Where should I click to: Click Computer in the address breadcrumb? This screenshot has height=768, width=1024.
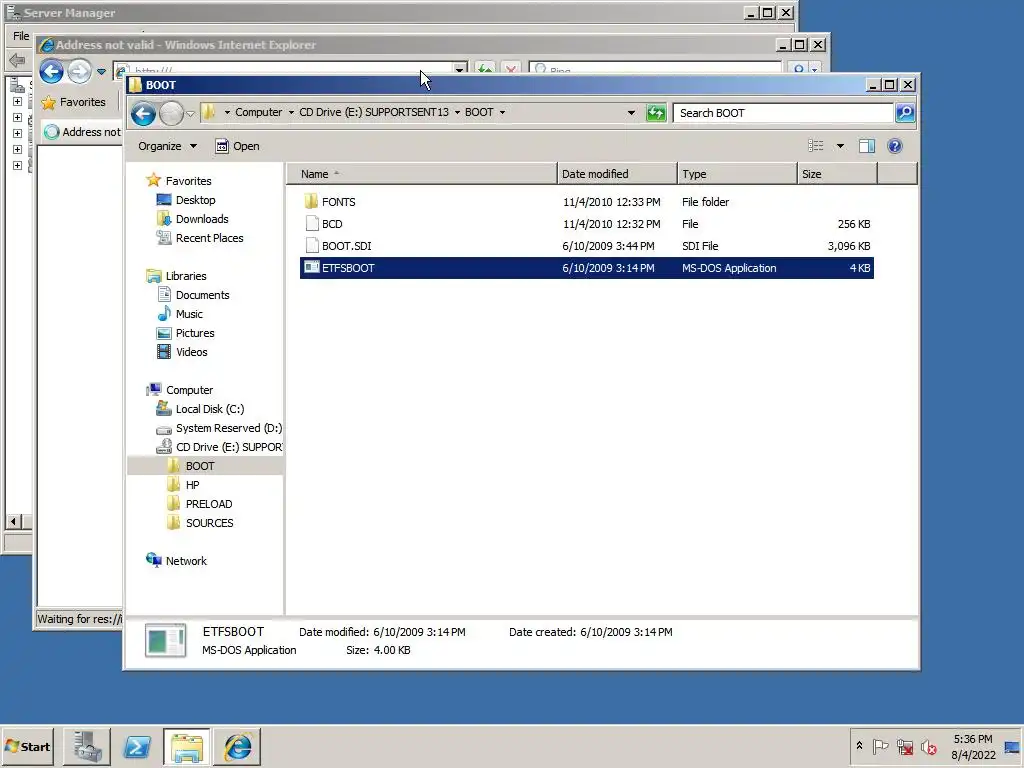259,112
